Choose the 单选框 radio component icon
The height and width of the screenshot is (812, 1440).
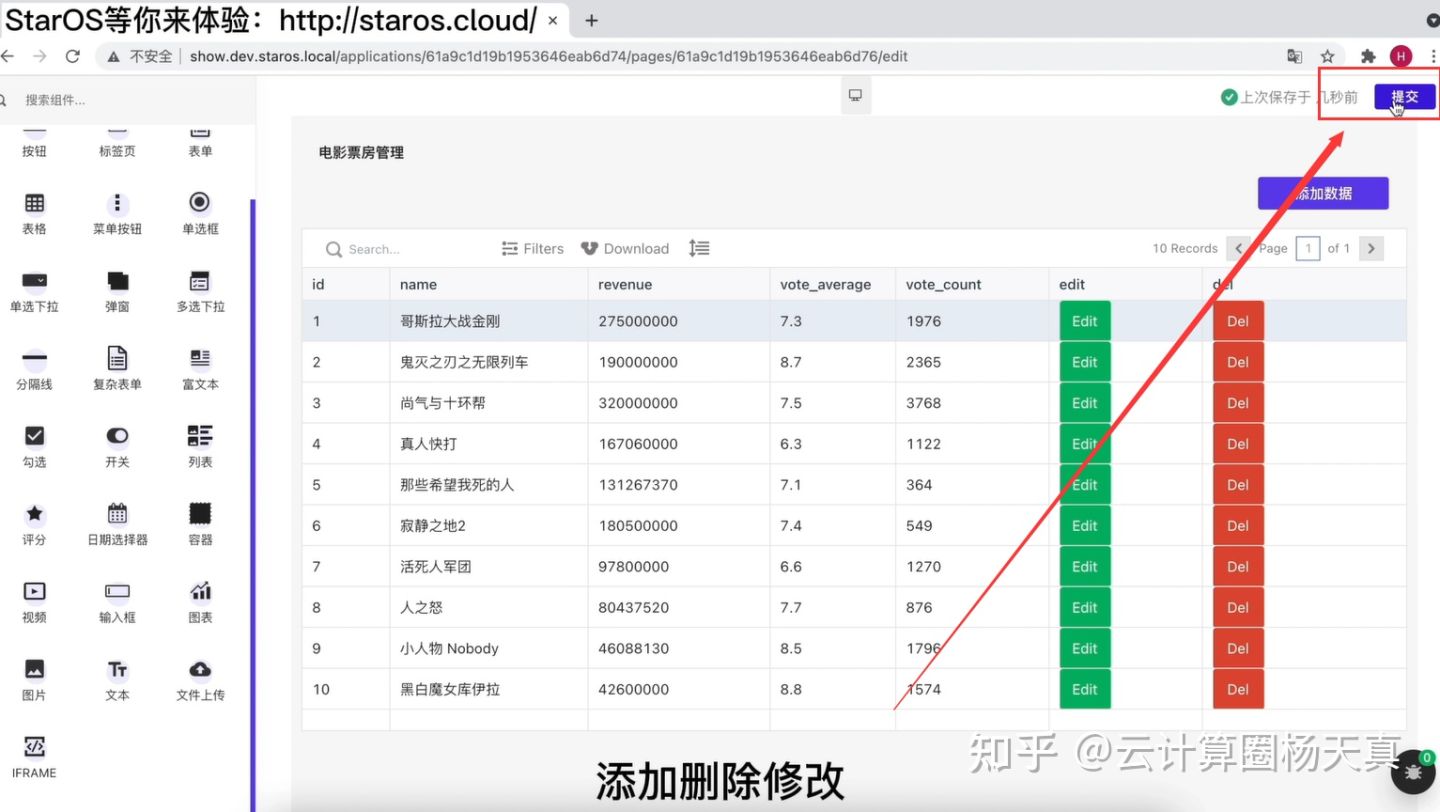200,203
